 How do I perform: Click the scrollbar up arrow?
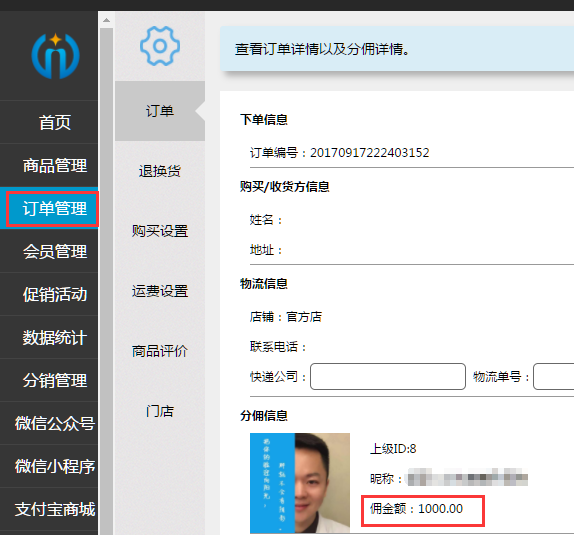(x=106, y=20)
